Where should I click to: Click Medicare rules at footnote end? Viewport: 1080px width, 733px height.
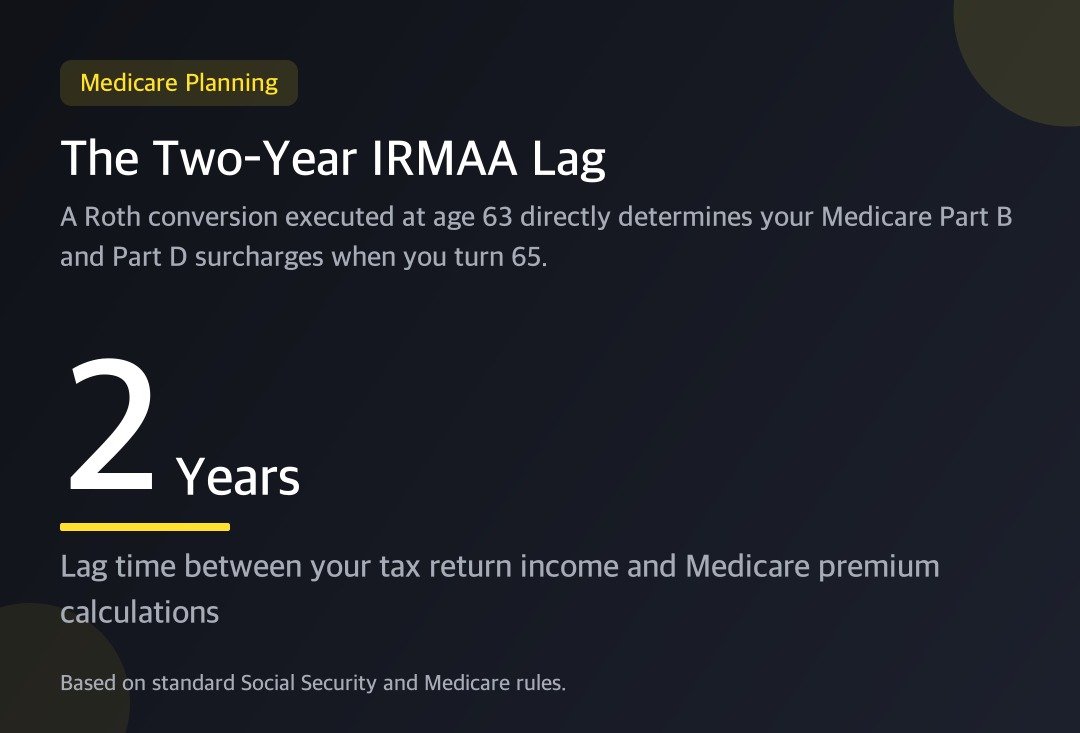pos(495,683)
